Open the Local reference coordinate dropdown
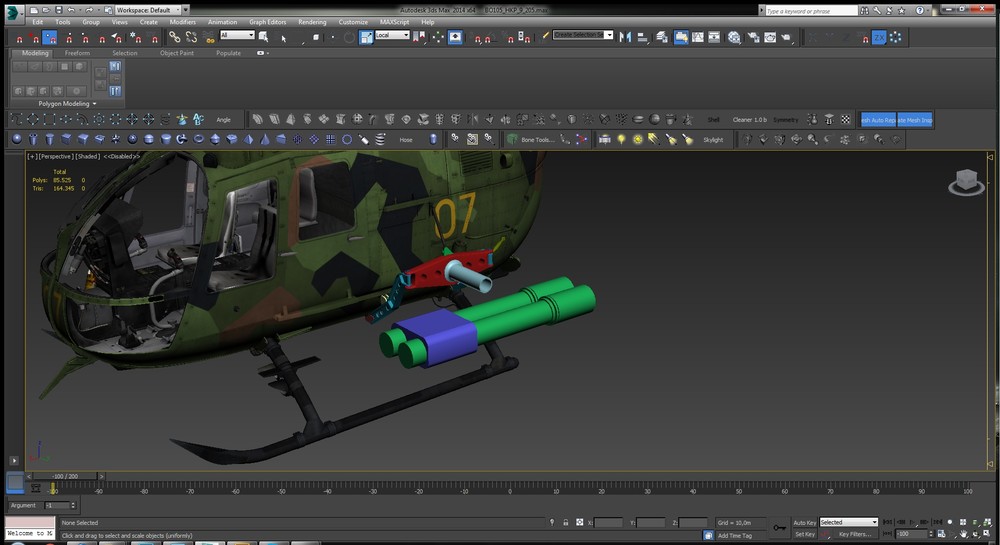The width and height of the screenshot is (1000, 545). (392, 36)
